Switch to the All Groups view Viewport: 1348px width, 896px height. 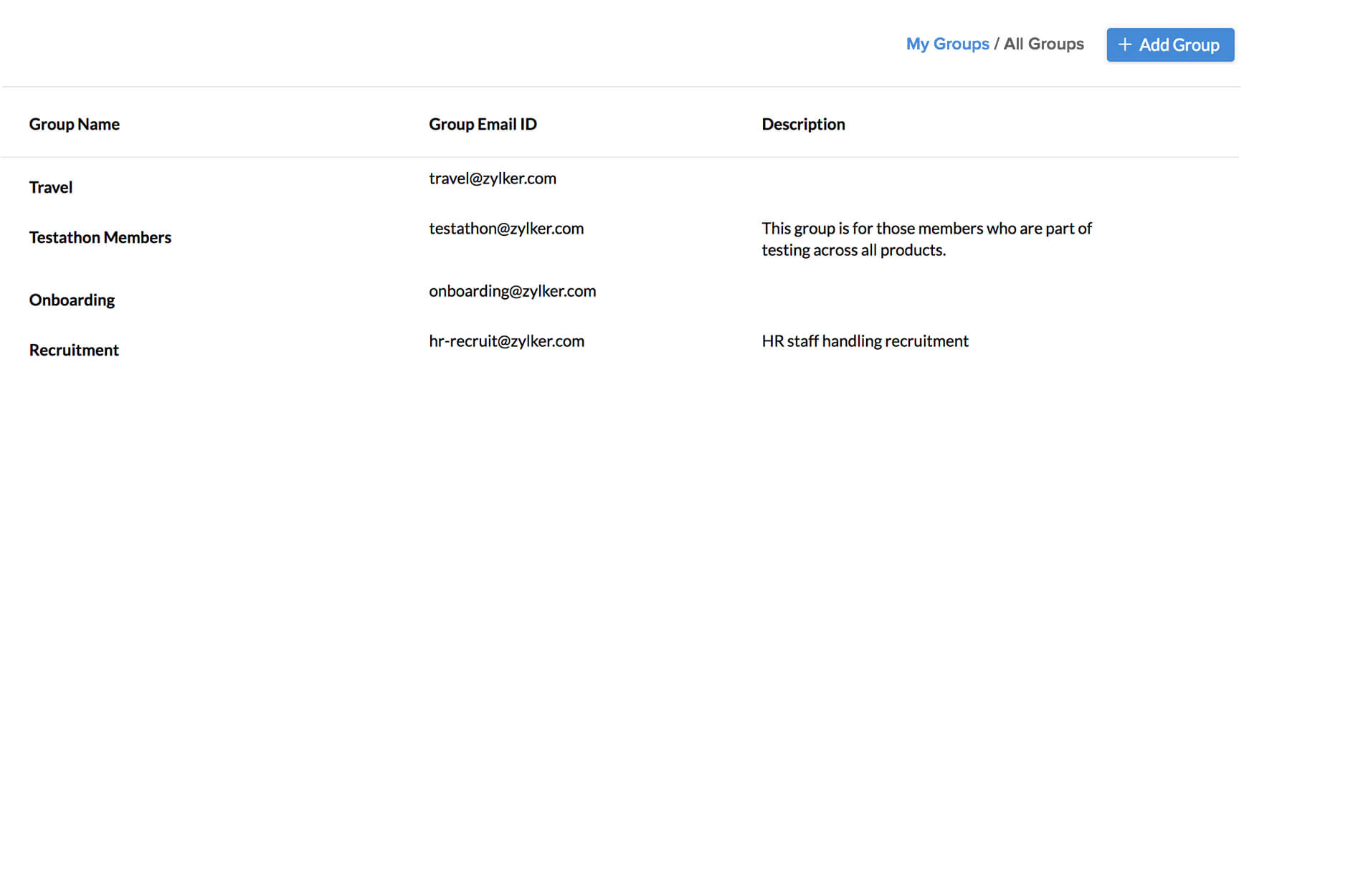1043,44
